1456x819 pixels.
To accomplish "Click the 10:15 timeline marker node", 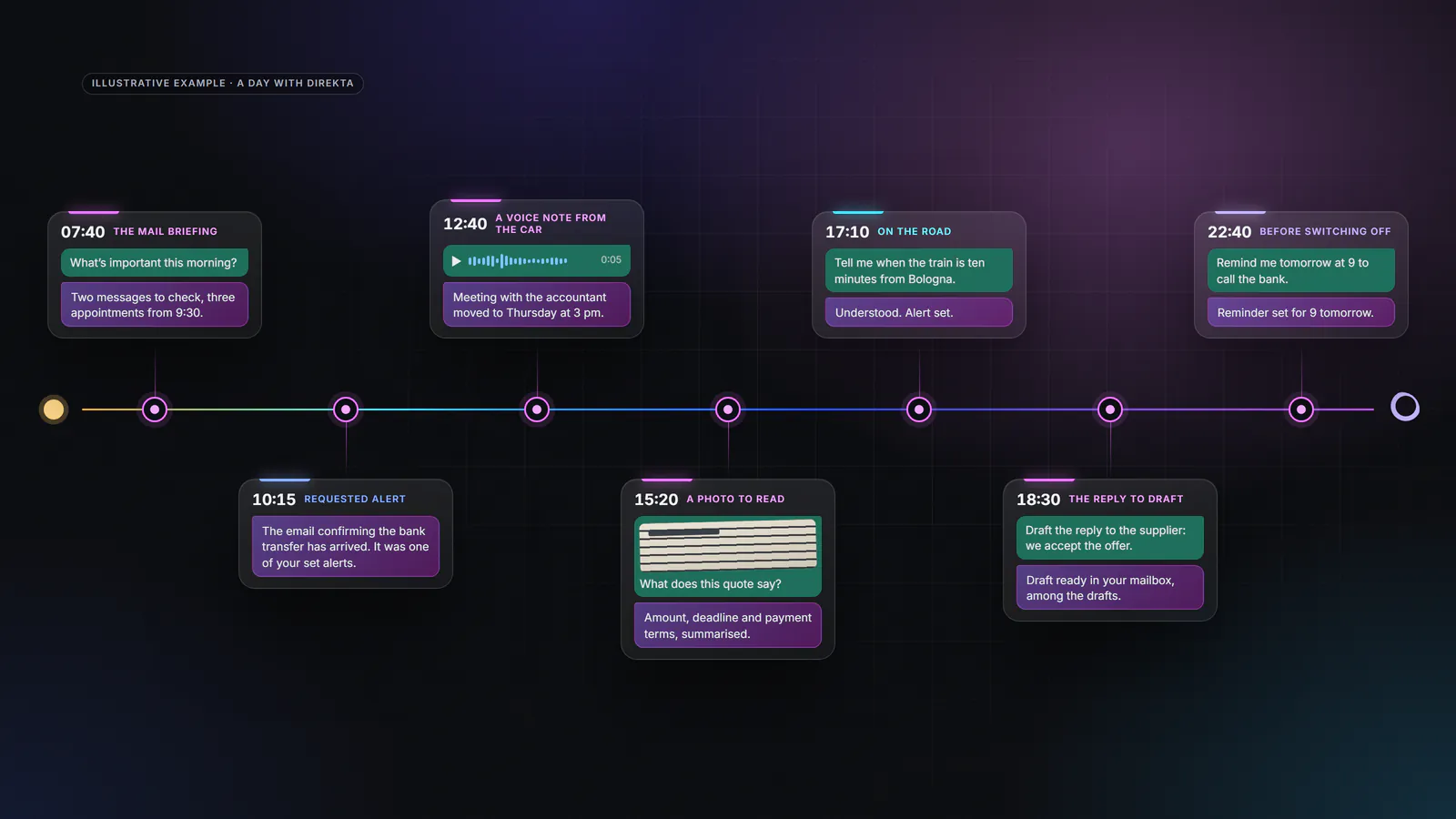I will 346,409.
